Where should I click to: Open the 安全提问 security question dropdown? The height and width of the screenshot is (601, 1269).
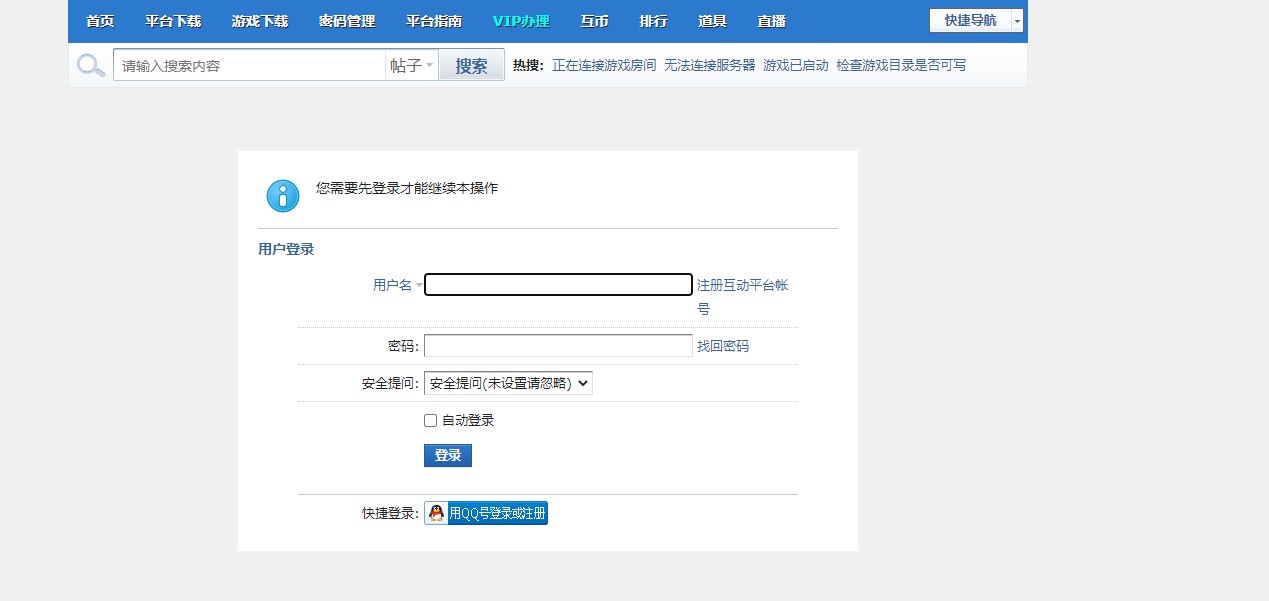(507, 382)
